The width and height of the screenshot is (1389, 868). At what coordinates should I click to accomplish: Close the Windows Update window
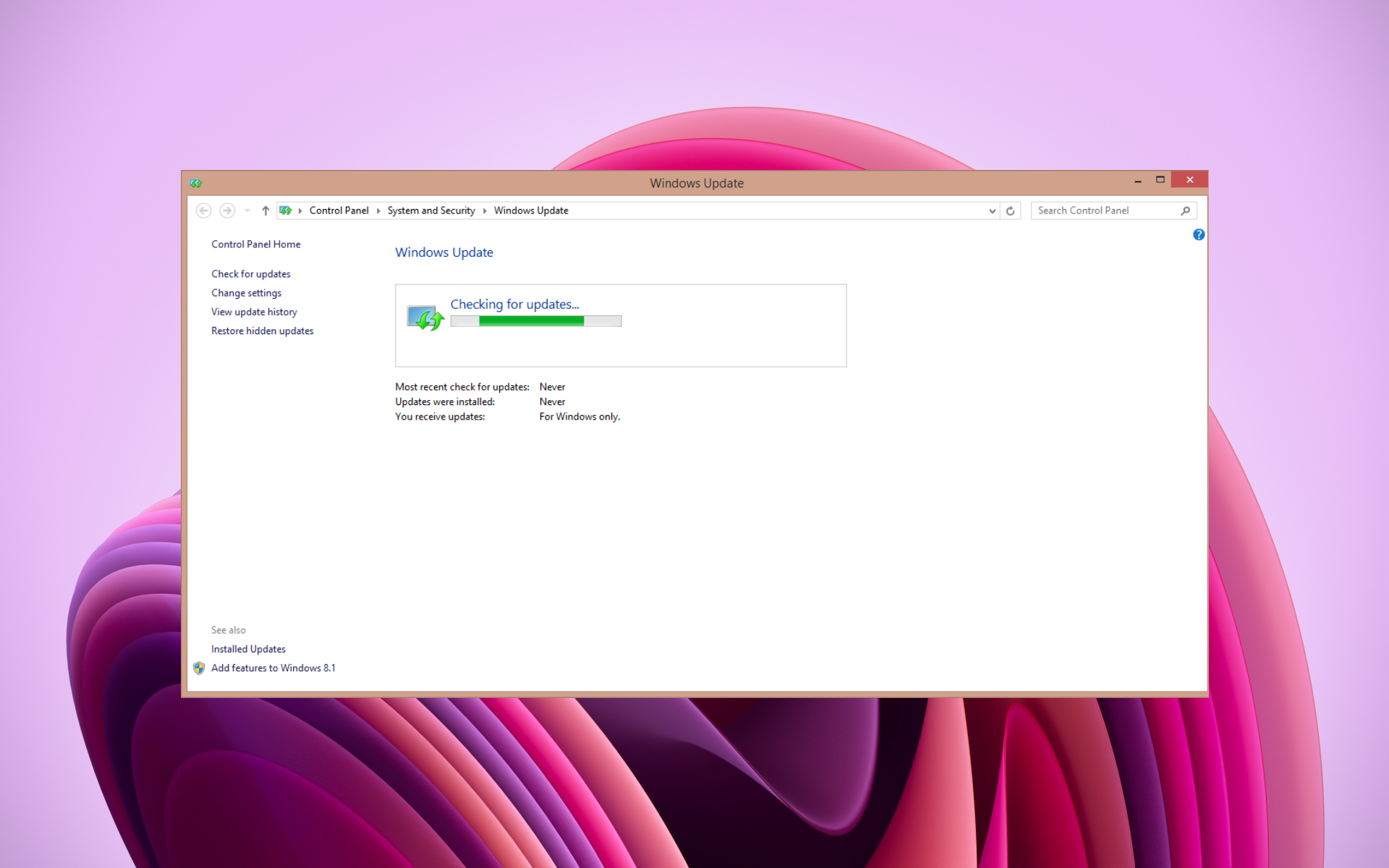pyautogui.click(x=1189, y=180)
